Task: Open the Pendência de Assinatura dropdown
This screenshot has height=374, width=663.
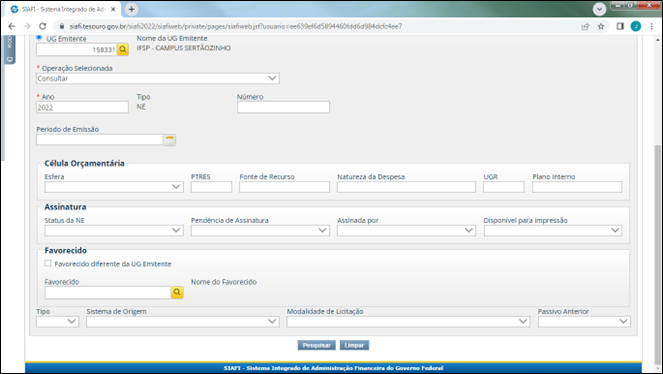Action: (260, 230)
